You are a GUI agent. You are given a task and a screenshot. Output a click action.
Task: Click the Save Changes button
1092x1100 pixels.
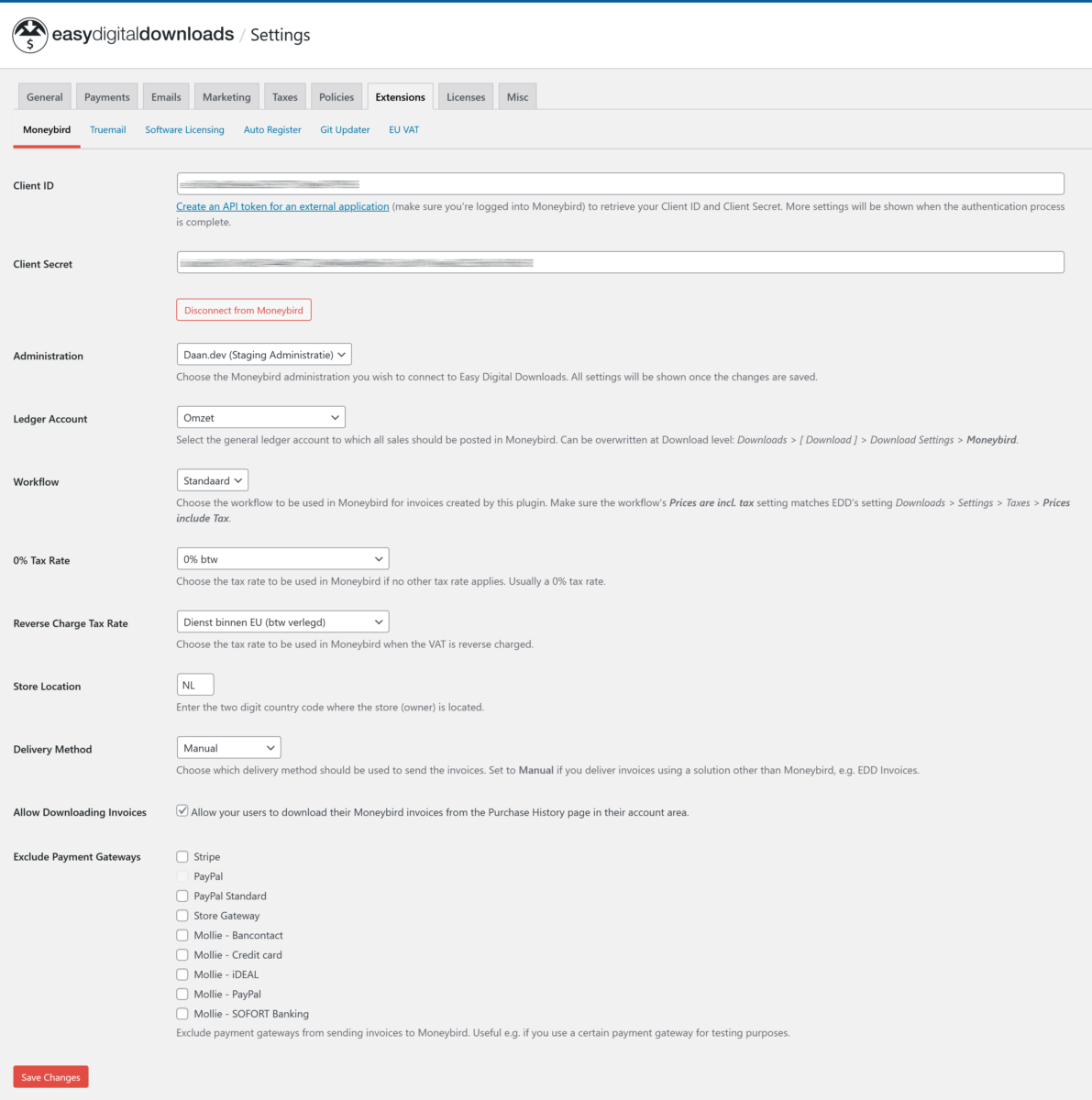50,1077
